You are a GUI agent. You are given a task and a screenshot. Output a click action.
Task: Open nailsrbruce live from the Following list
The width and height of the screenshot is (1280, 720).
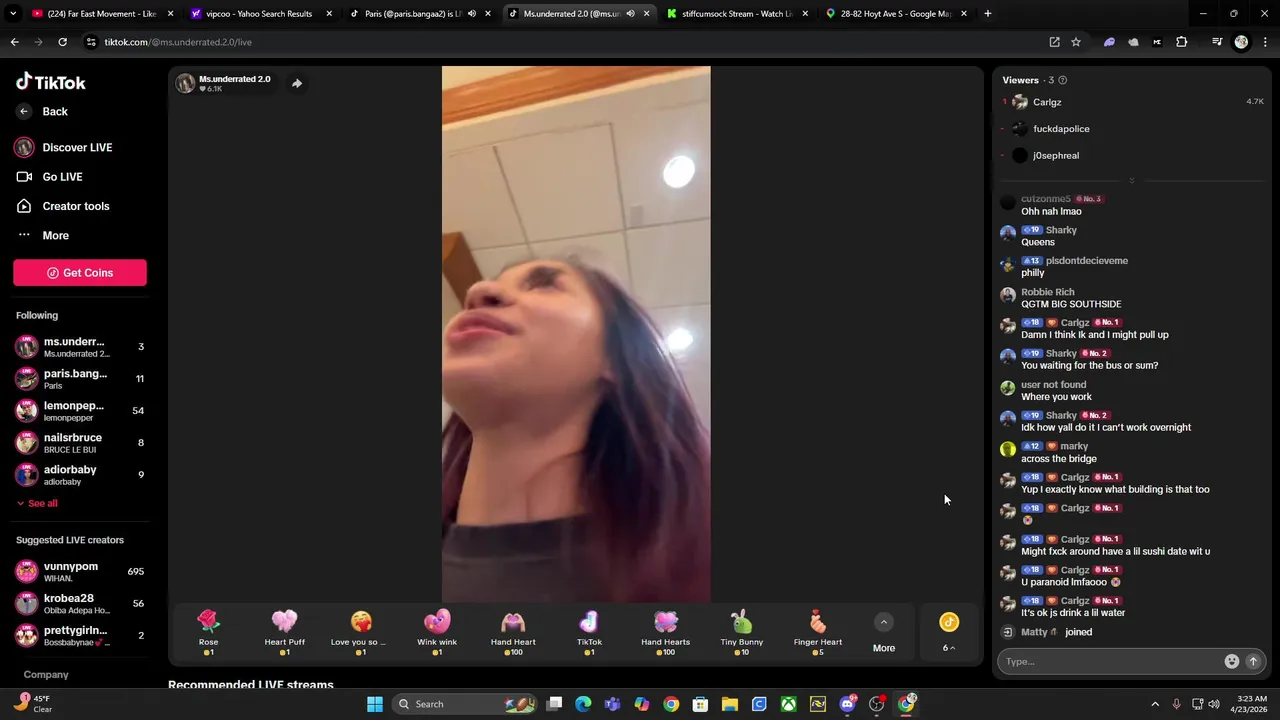point(80,443)
